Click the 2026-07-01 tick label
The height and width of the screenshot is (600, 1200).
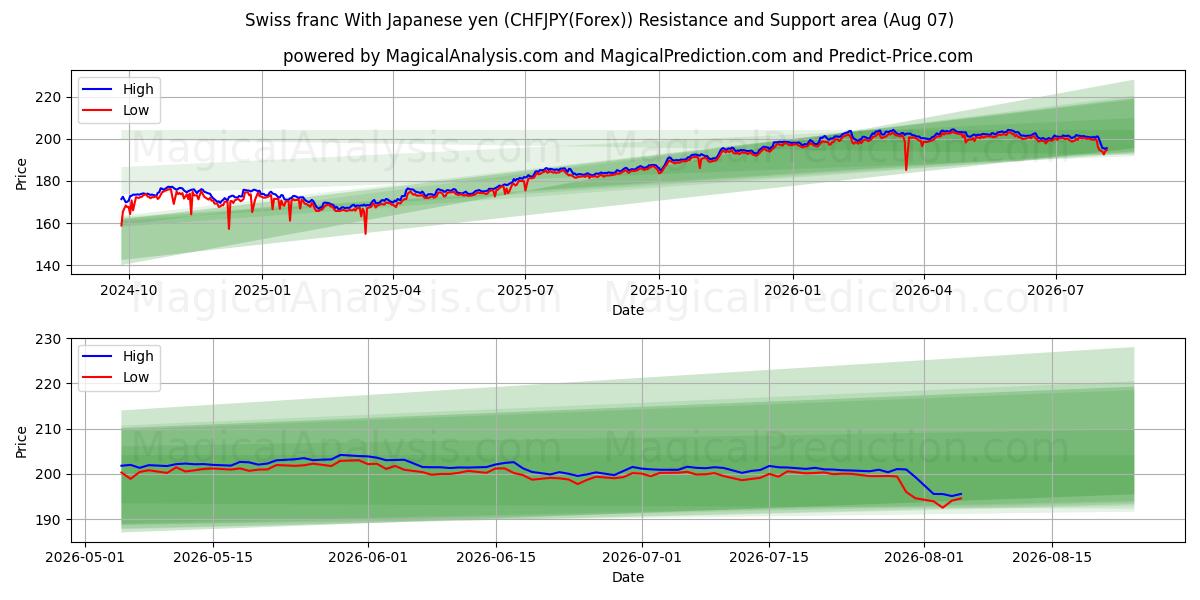(x=642, y=558)
